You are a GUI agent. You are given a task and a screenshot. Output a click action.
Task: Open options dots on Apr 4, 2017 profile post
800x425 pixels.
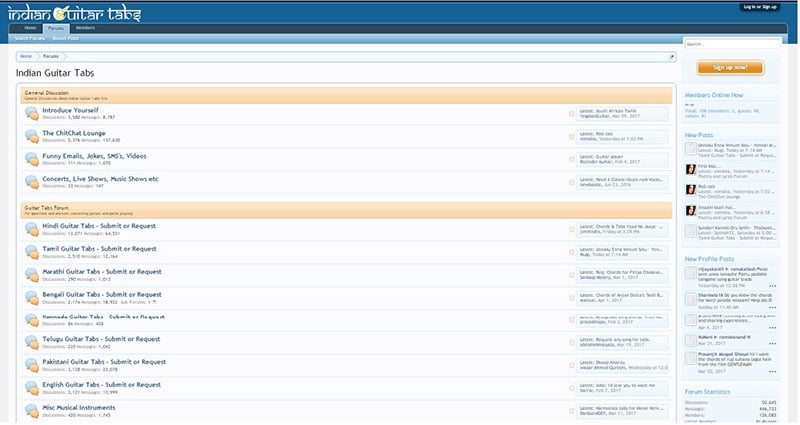(772, 328)
